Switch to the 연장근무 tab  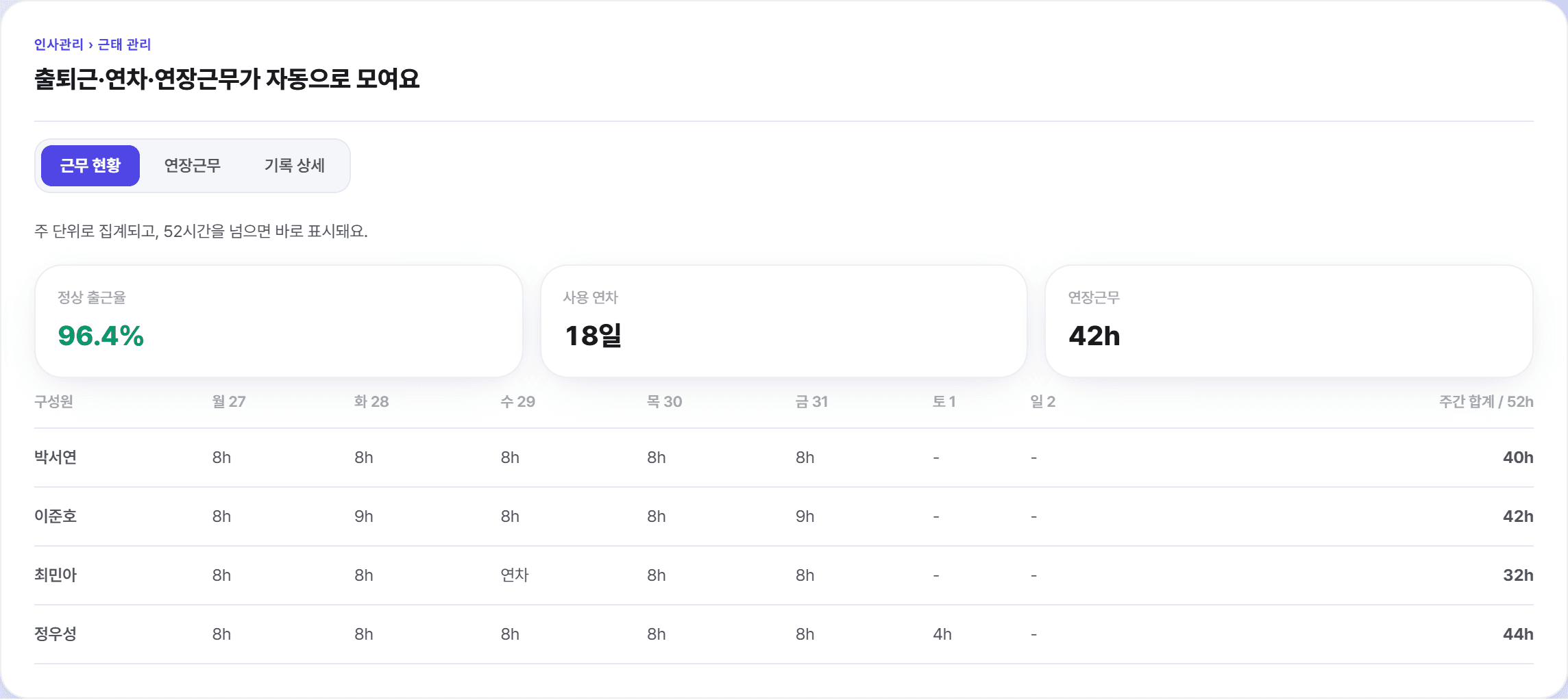click(x=193, y=166)
